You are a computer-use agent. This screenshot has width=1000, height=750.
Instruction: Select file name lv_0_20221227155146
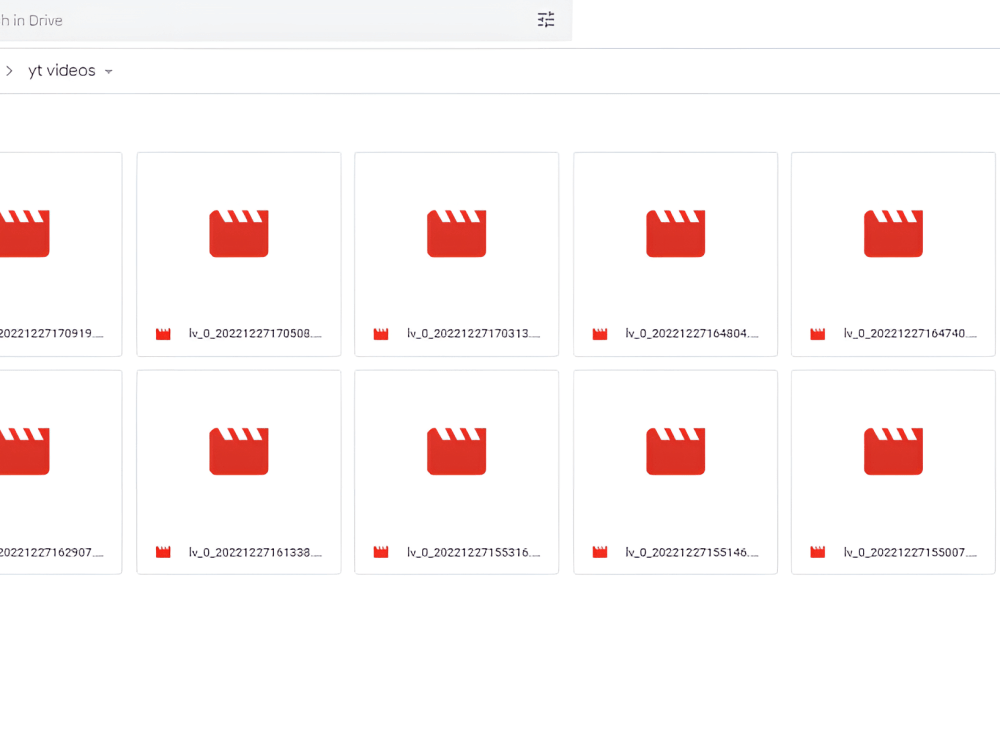pos(692,552)
